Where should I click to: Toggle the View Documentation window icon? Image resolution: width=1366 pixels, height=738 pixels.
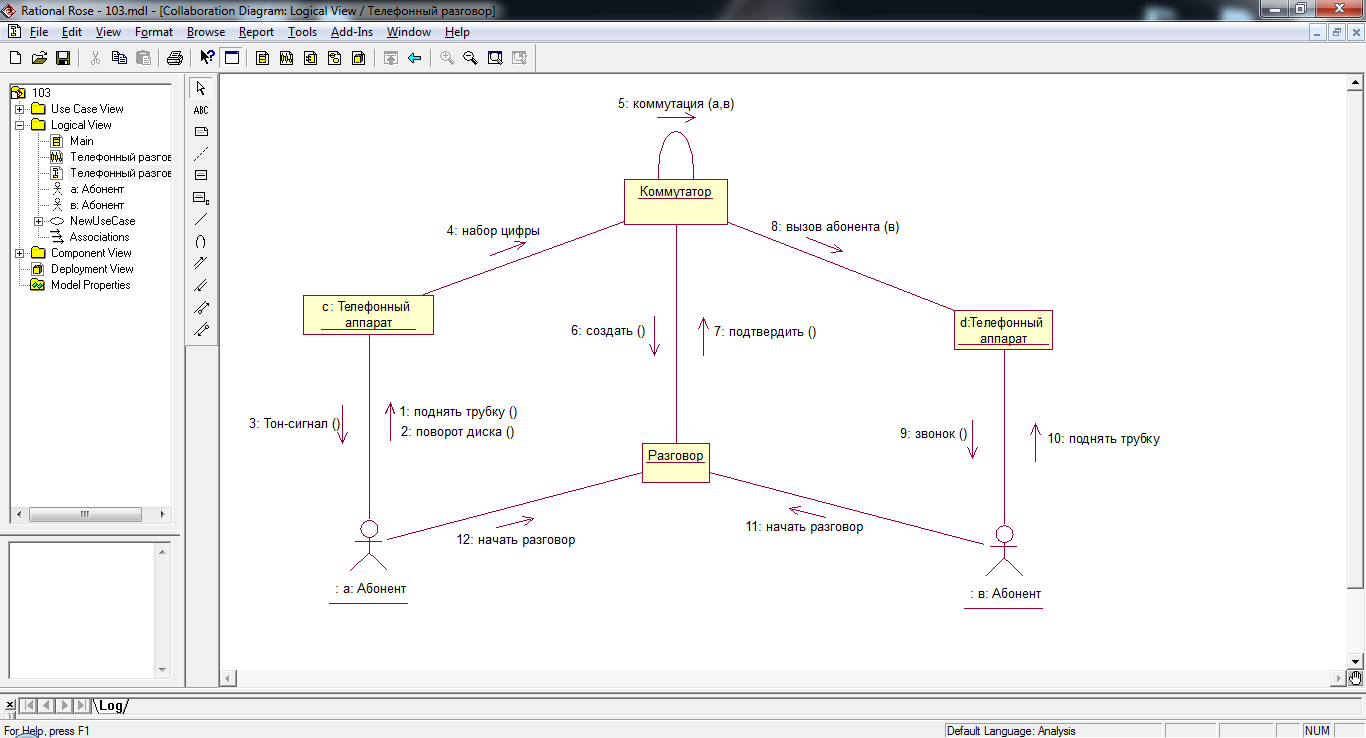click(231, 58)
